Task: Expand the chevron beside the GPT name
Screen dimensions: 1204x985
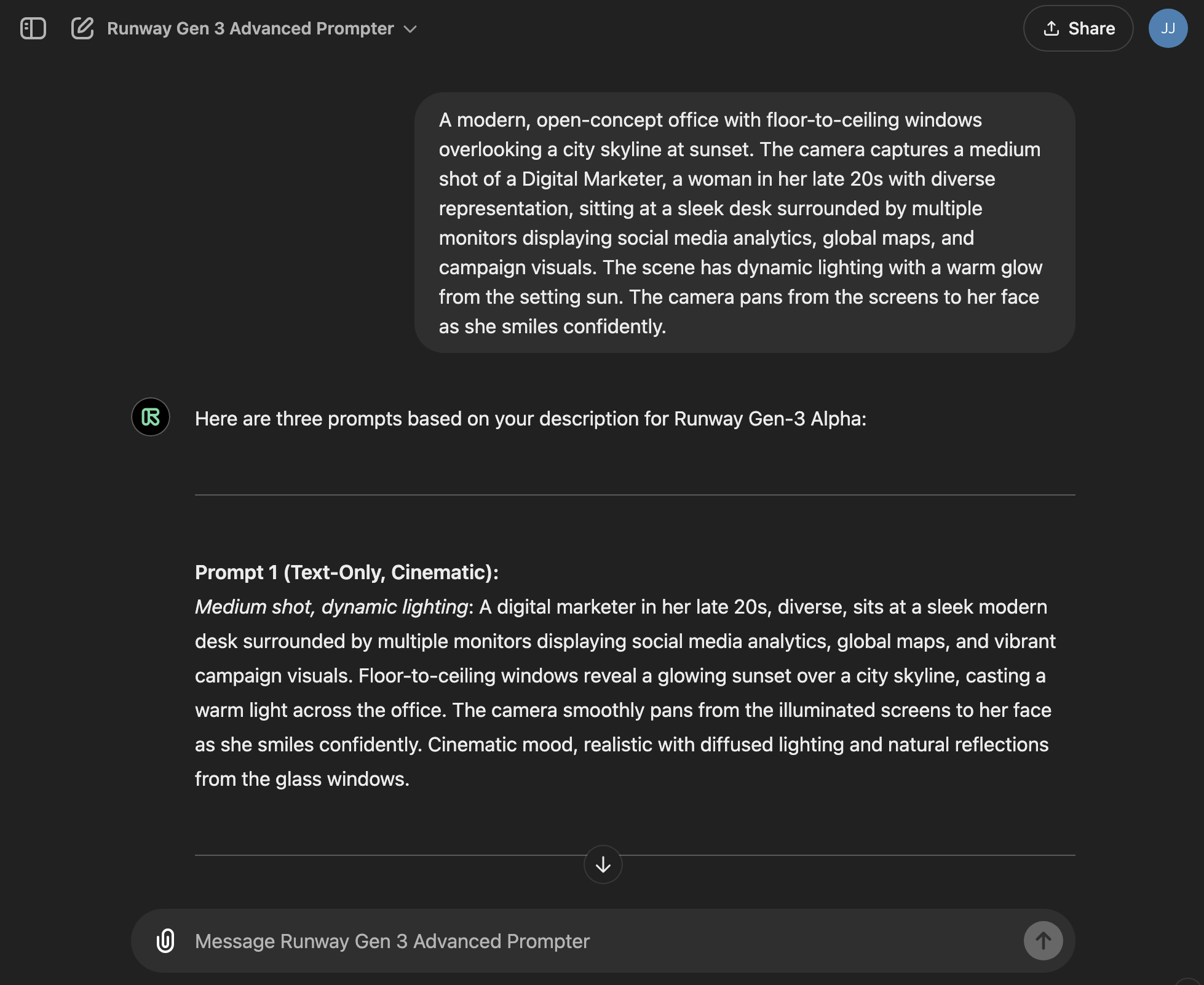Action: [x=410, y=29]
